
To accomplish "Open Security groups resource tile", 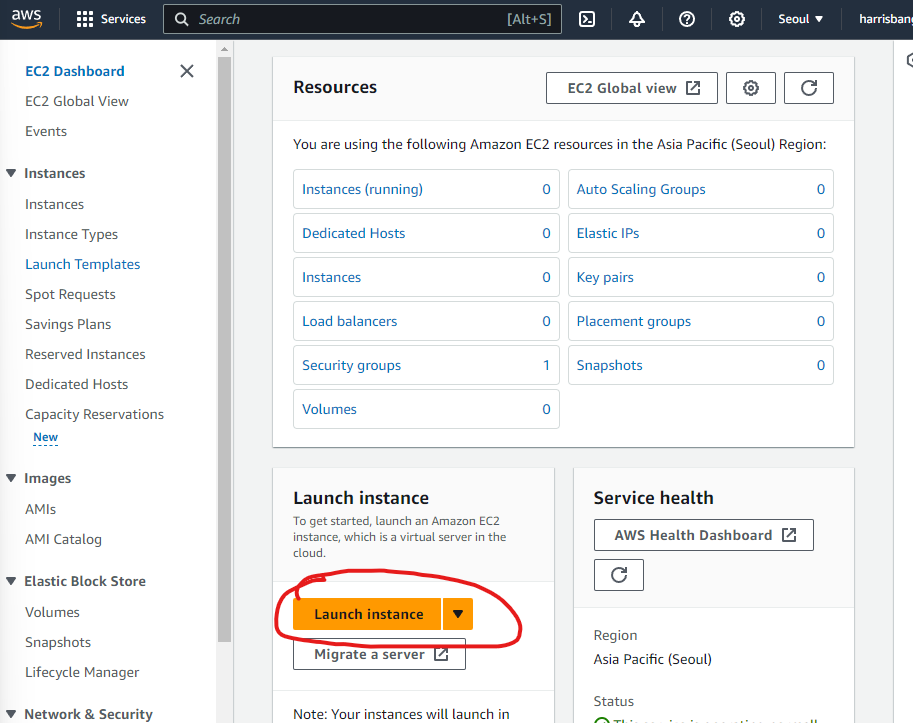I will (x=426, y=365).
